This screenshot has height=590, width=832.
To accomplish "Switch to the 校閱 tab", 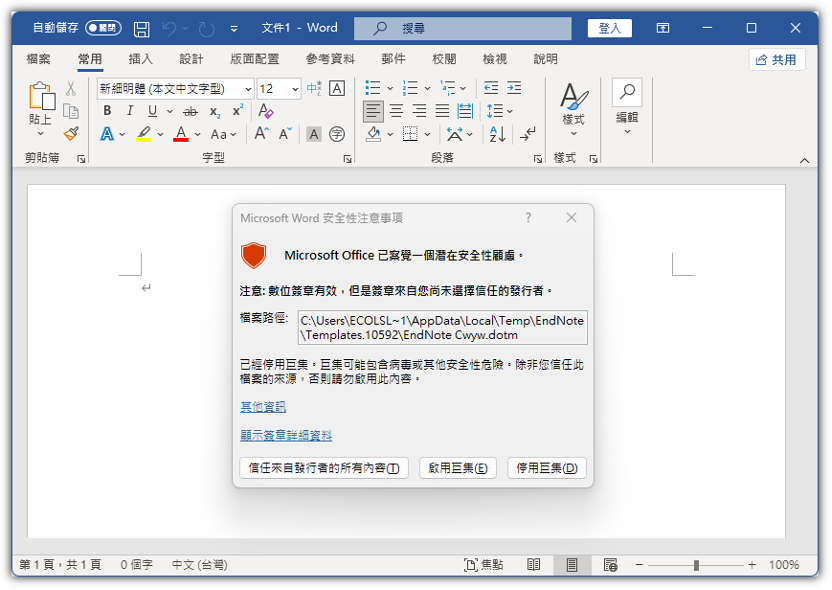I will point(444,59).
